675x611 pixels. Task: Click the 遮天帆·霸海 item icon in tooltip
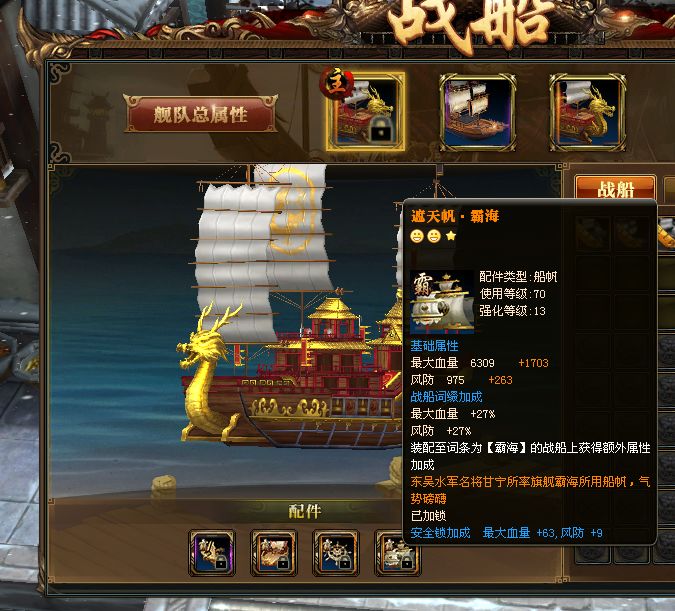[442, 302]
